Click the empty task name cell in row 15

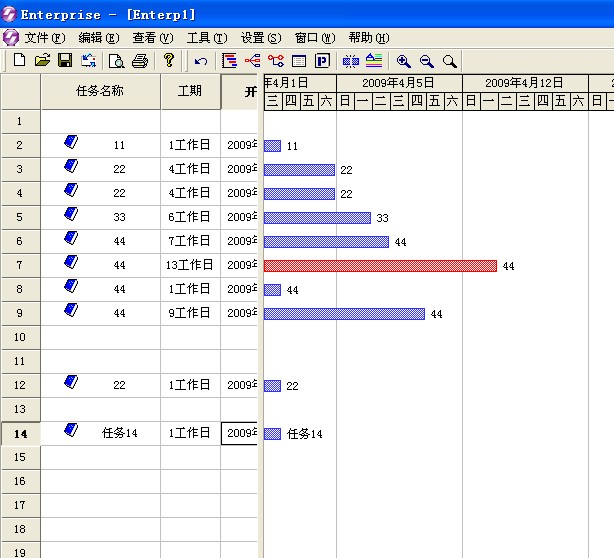click(x=101, y=457)
